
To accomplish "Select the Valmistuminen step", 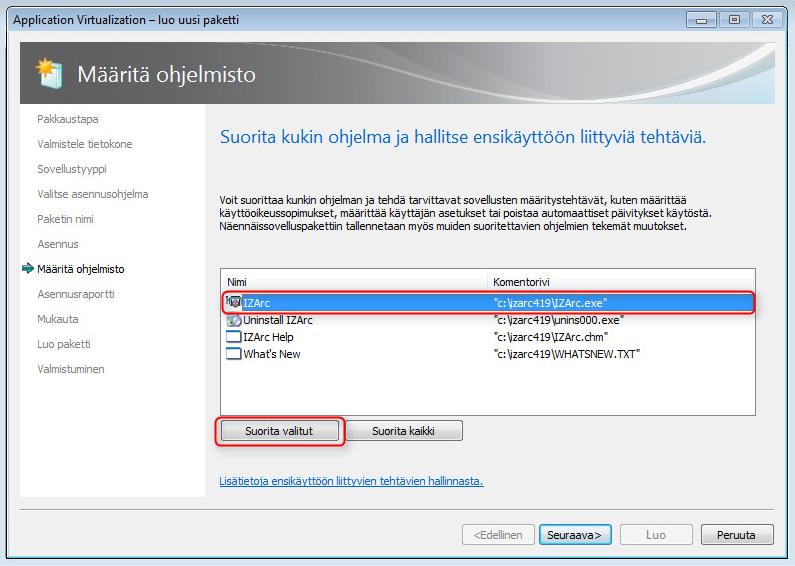I will tap(71, 369).
